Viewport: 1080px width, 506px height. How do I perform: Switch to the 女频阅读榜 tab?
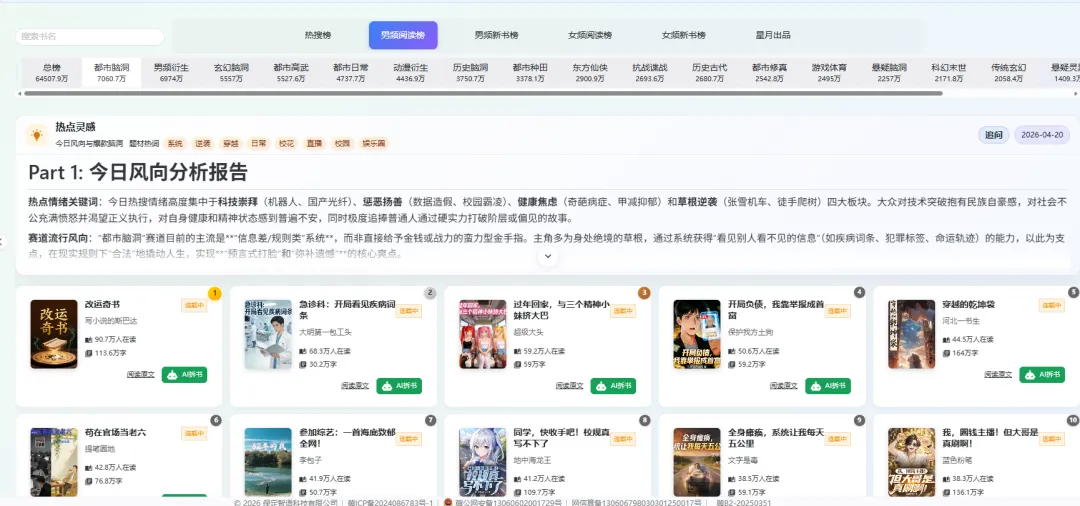click(590, 35)
